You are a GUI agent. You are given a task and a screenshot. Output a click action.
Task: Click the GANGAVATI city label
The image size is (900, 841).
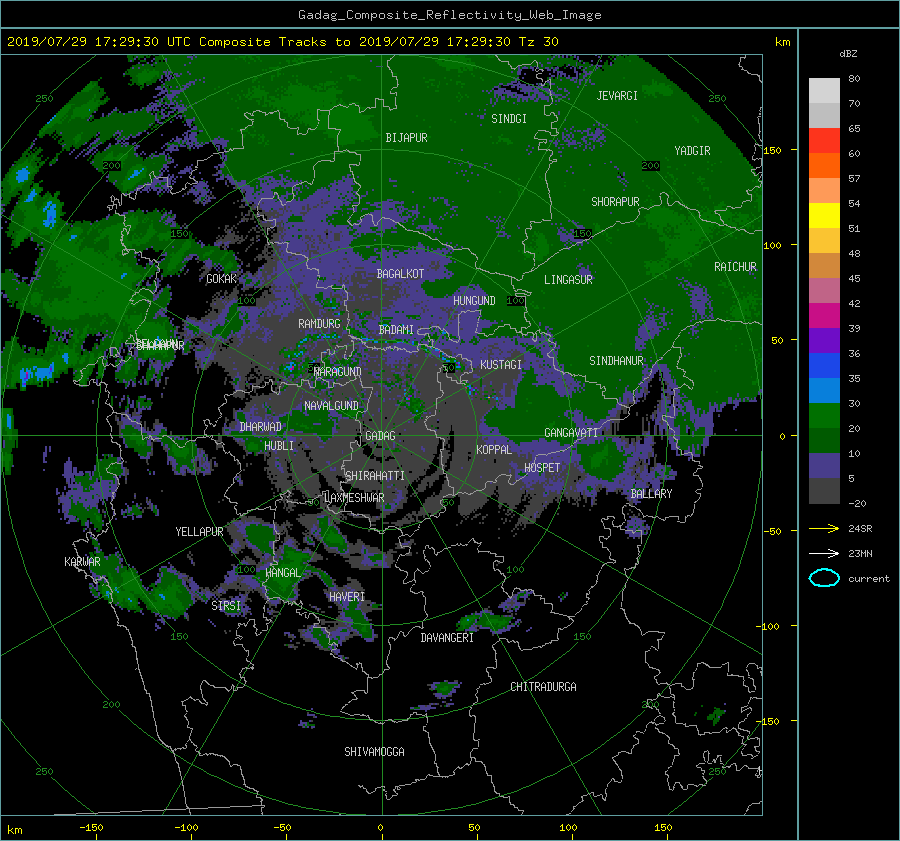click(571, 433)
